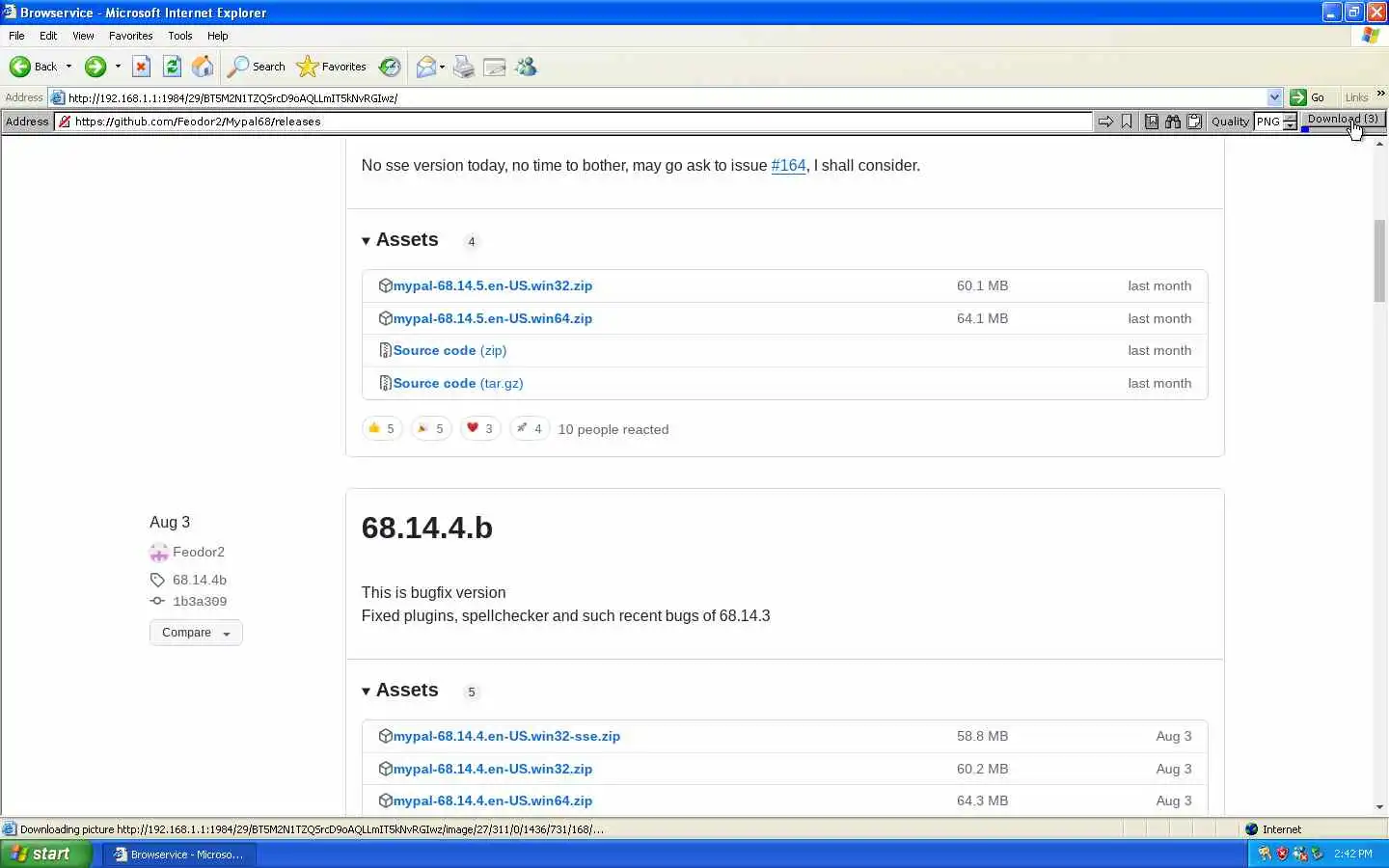
Task: Open the Tools menu
Action: (x=180, y=36)
